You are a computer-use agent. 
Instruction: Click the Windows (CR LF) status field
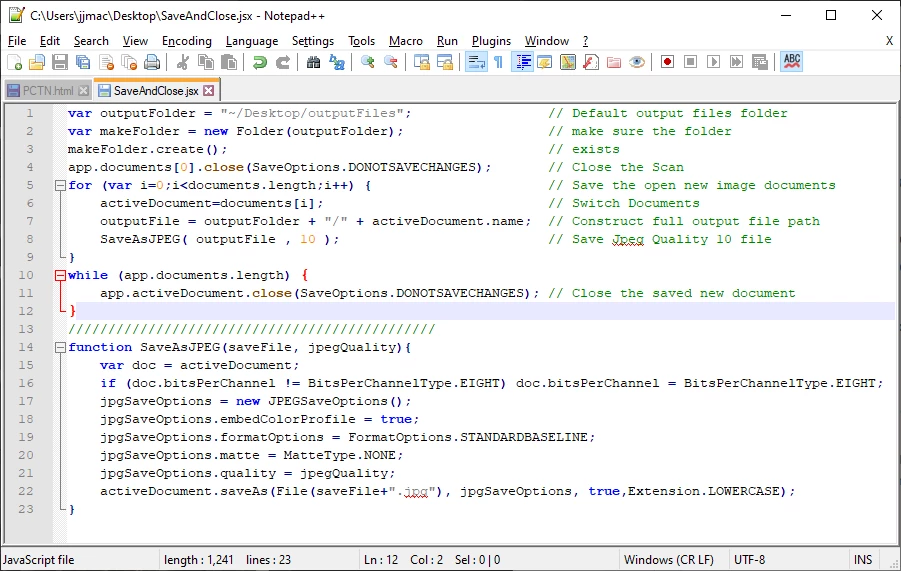pos(669,560)
